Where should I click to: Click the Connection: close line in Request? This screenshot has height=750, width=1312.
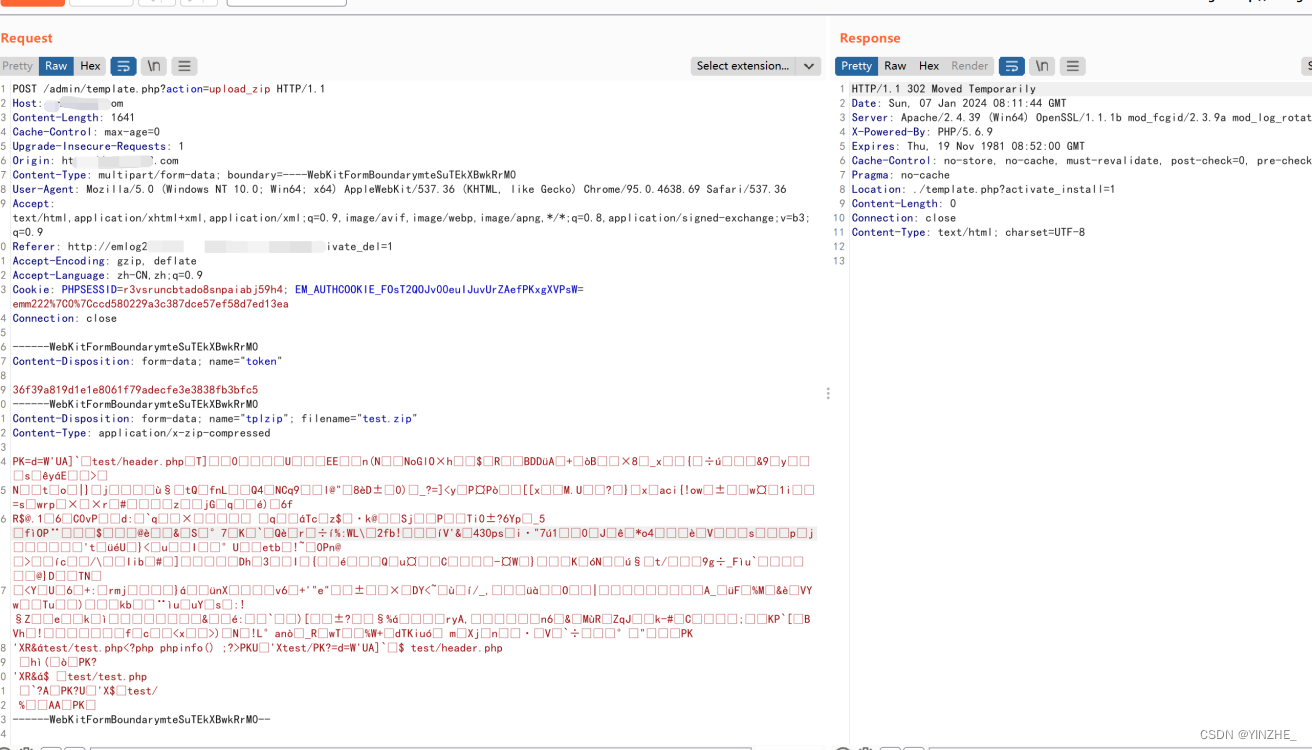click(x=64, y=319)
